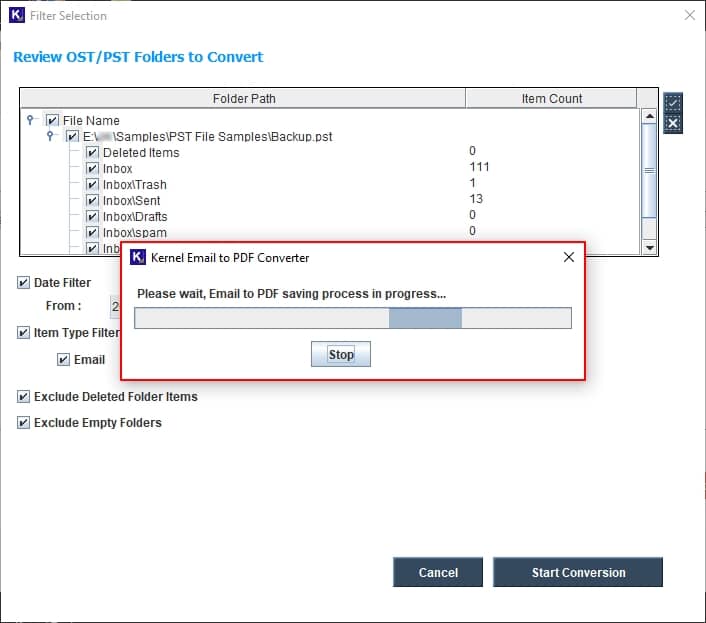The image size is (706, 623).
Task: Disable the Item Type Filter checkbox
Action: (x=23, y=333)
